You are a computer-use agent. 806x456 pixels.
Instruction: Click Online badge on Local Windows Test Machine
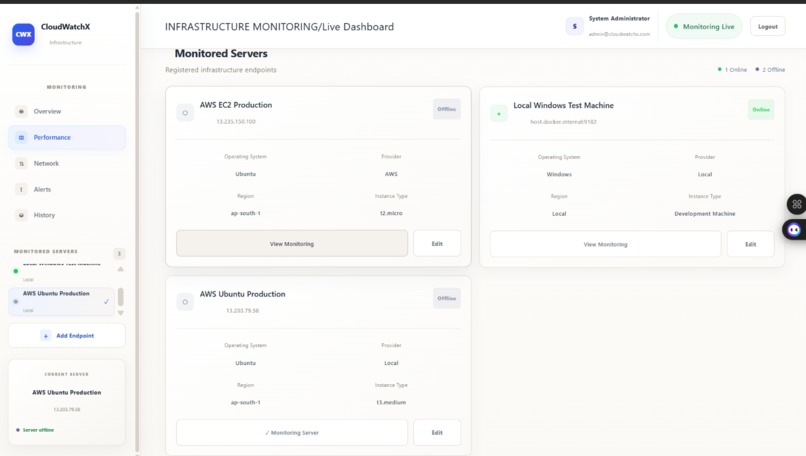point(761,110)
